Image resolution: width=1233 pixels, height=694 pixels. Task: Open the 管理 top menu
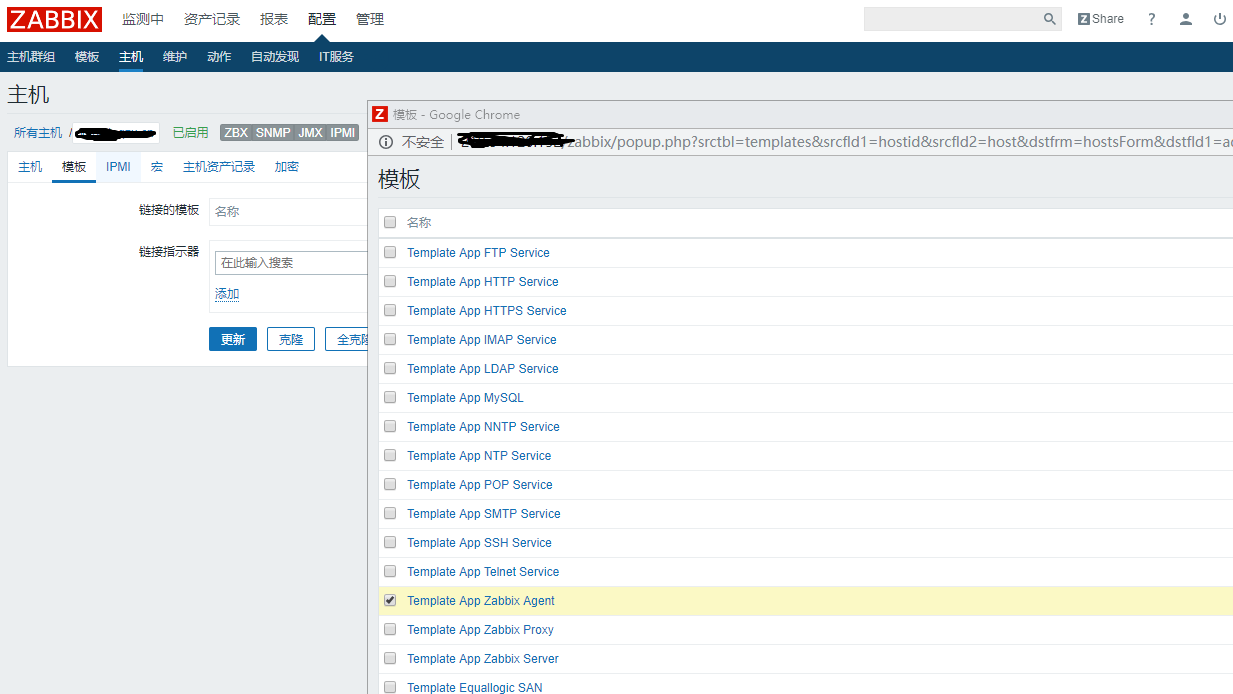(x=370, y=19)
